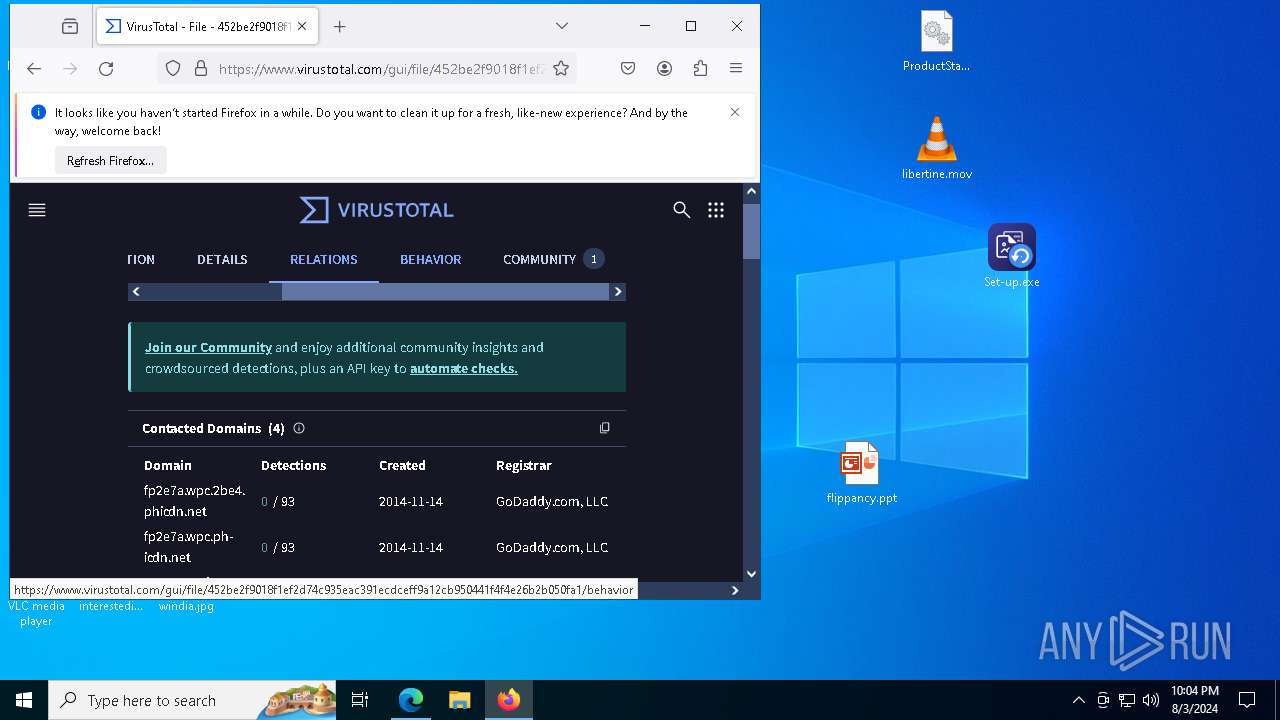The image size is (1280, 720).
Task: Click the Firefox taskbar icon
Action: 509,700
